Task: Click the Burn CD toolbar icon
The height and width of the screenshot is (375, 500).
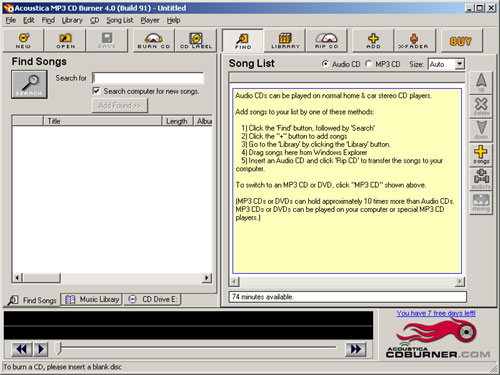Action: pyautogui.click(x=154, y=41)
